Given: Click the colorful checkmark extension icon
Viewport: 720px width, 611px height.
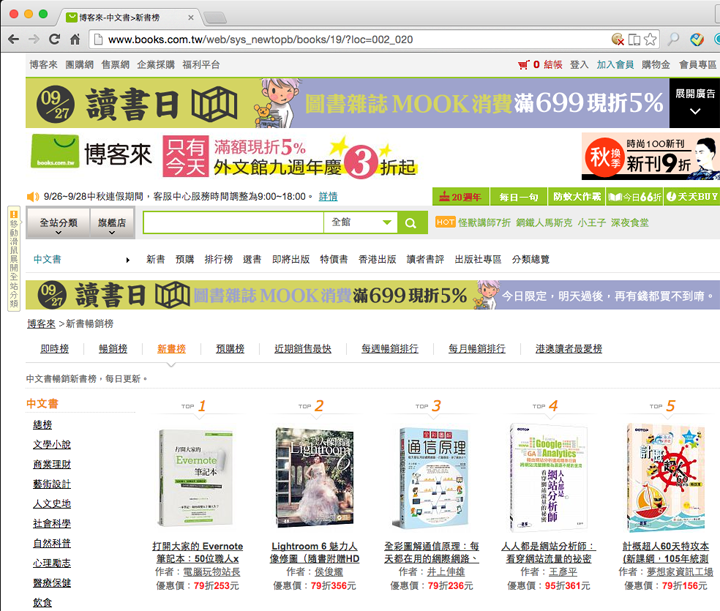Looking at the screenshot, I should tap(697, 39).
